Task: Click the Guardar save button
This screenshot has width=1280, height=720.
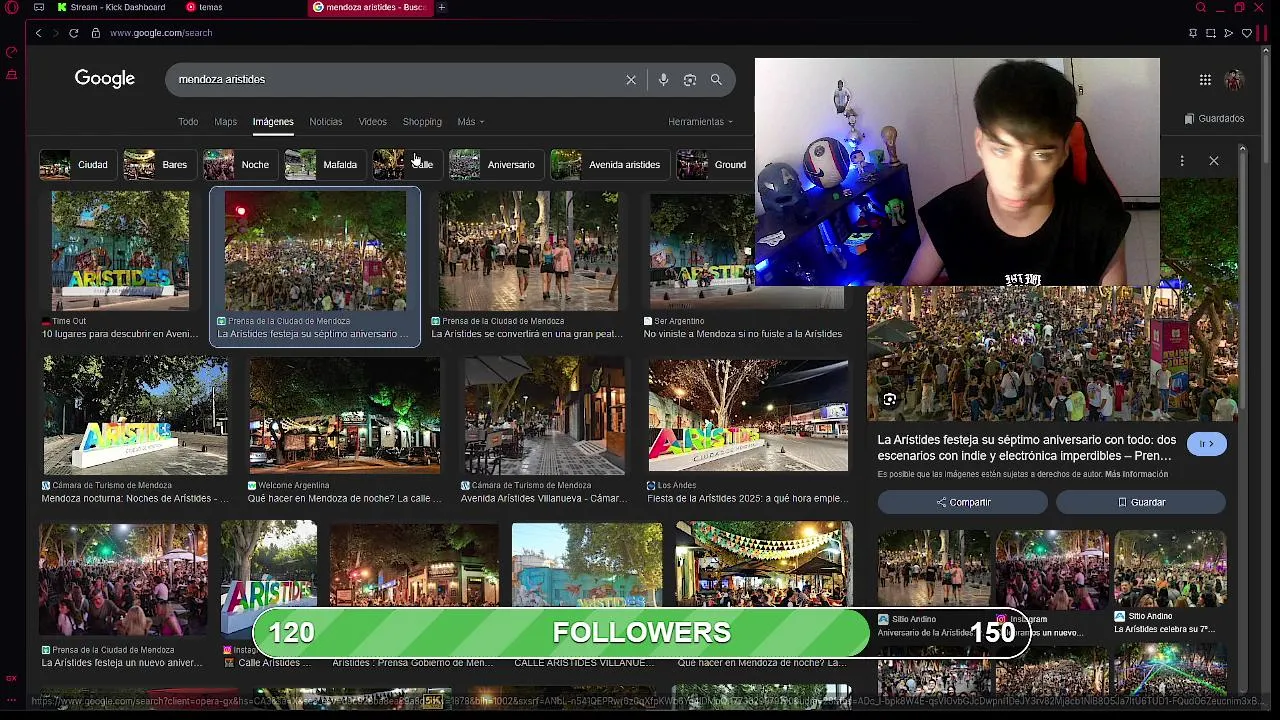Action: click(1141, 502)
